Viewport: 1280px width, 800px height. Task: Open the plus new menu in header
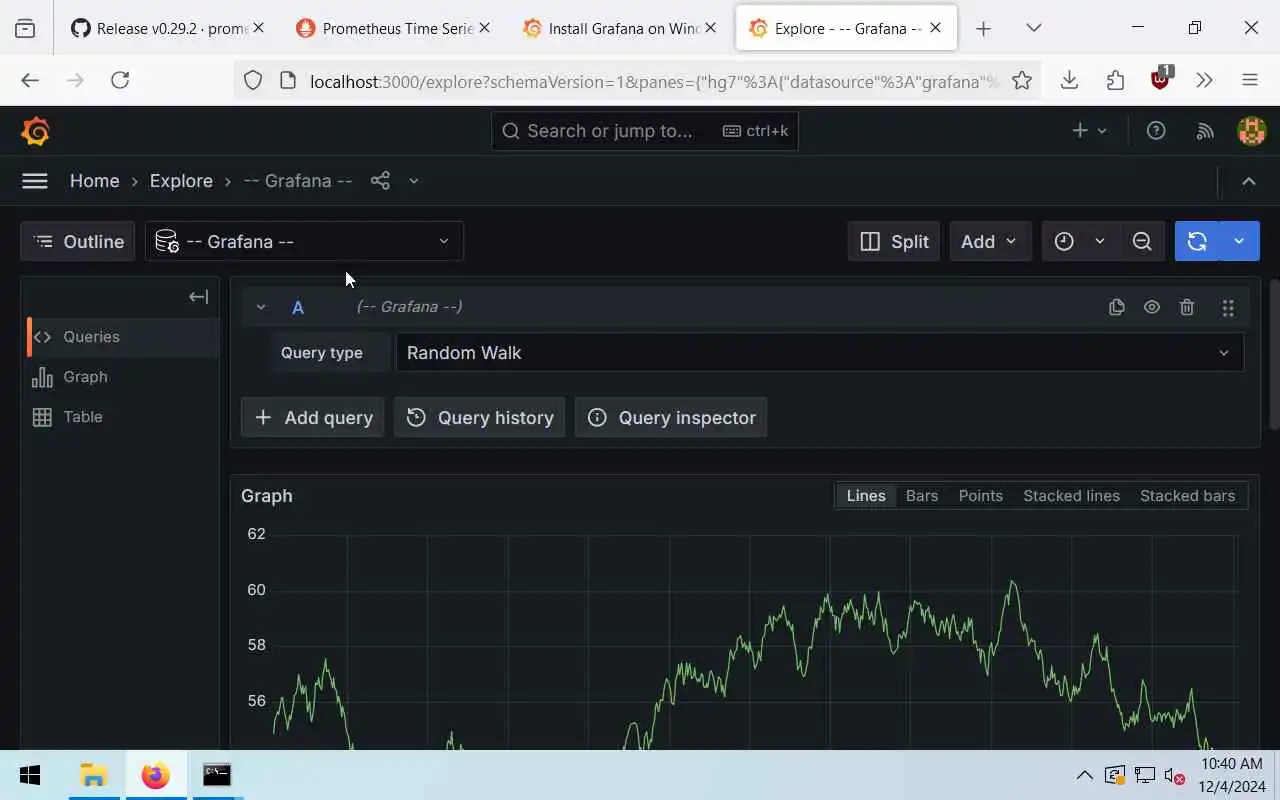(1089, 131)
